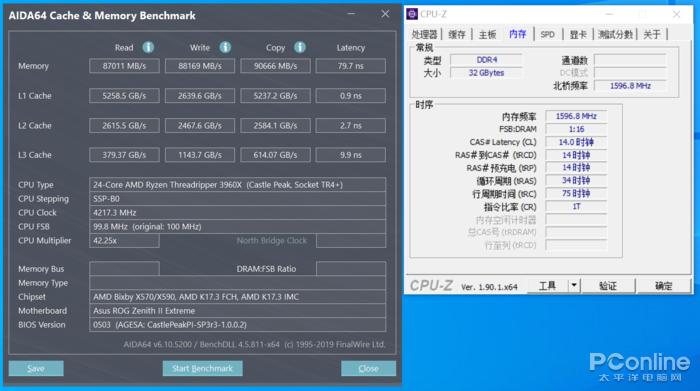The image size is (700, 391).
Task: Click L3 Cache latency 9.9 ns
Action: (350, 155)
